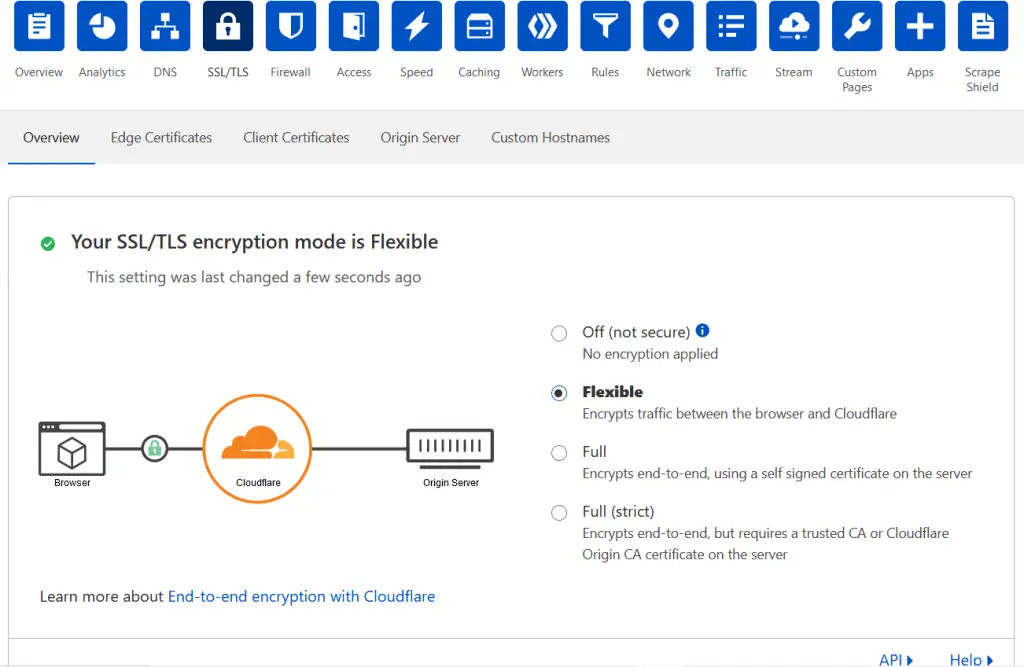1024x667 pixels.
Task: Switch to the SSL/TLS Overview sub-tab
Action: click(51, 138)
